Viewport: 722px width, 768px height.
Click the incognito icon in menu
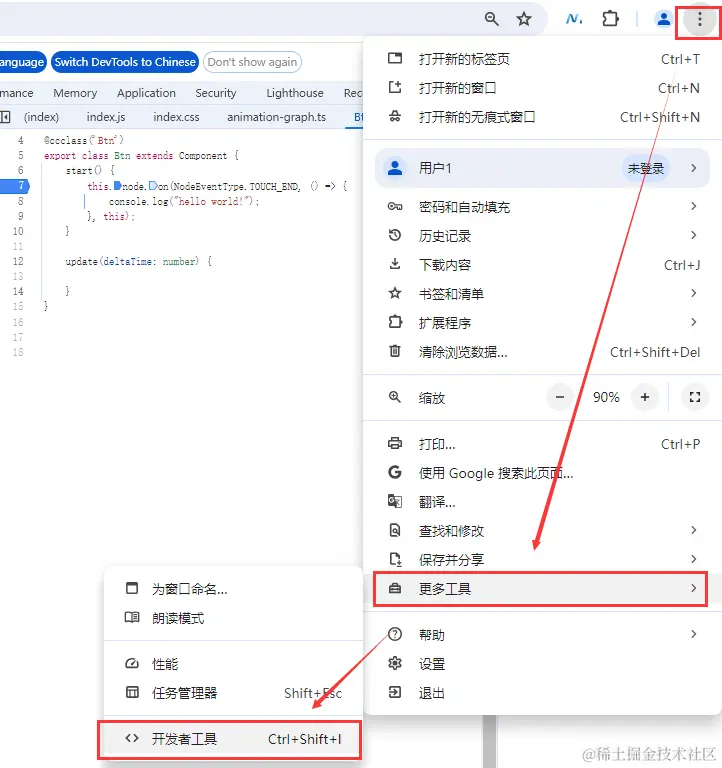coord(395,117)
